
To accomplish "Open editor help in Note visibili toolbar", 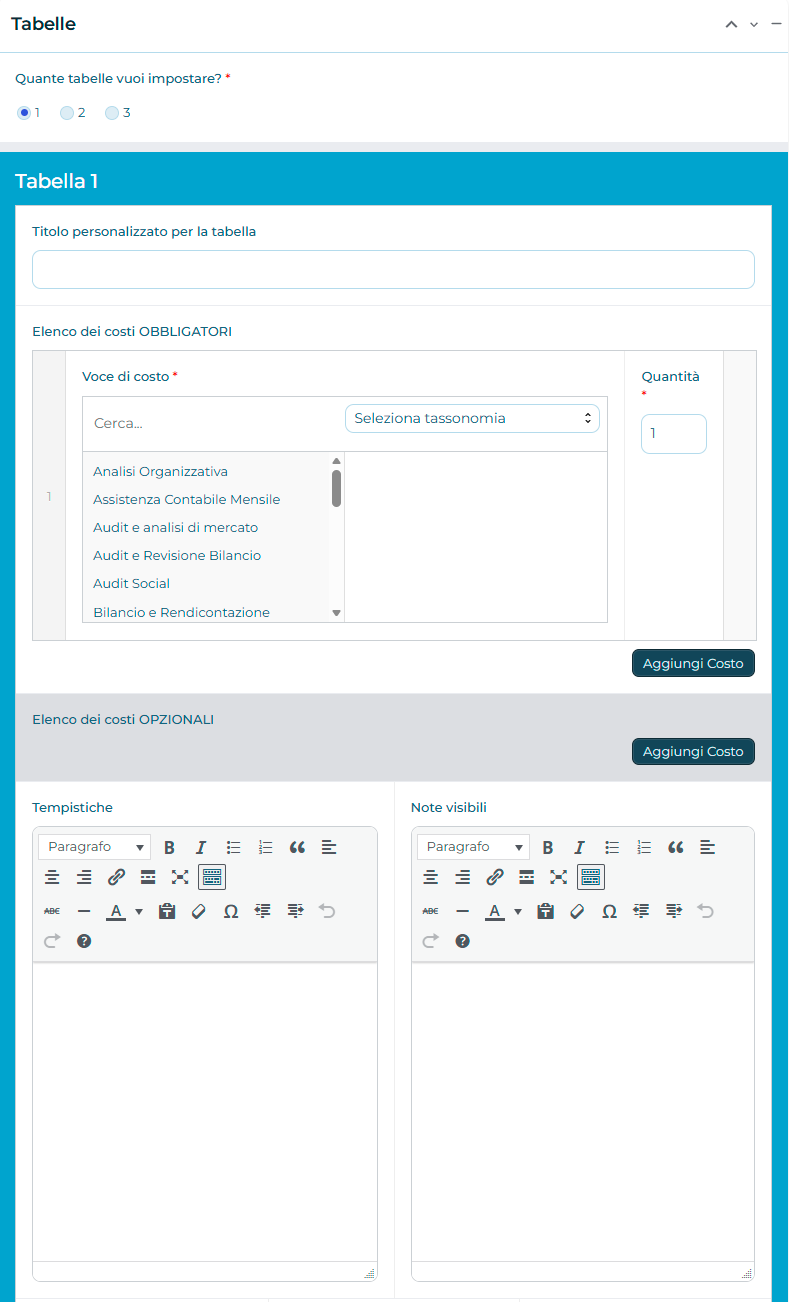I will (x=462, y=941).
